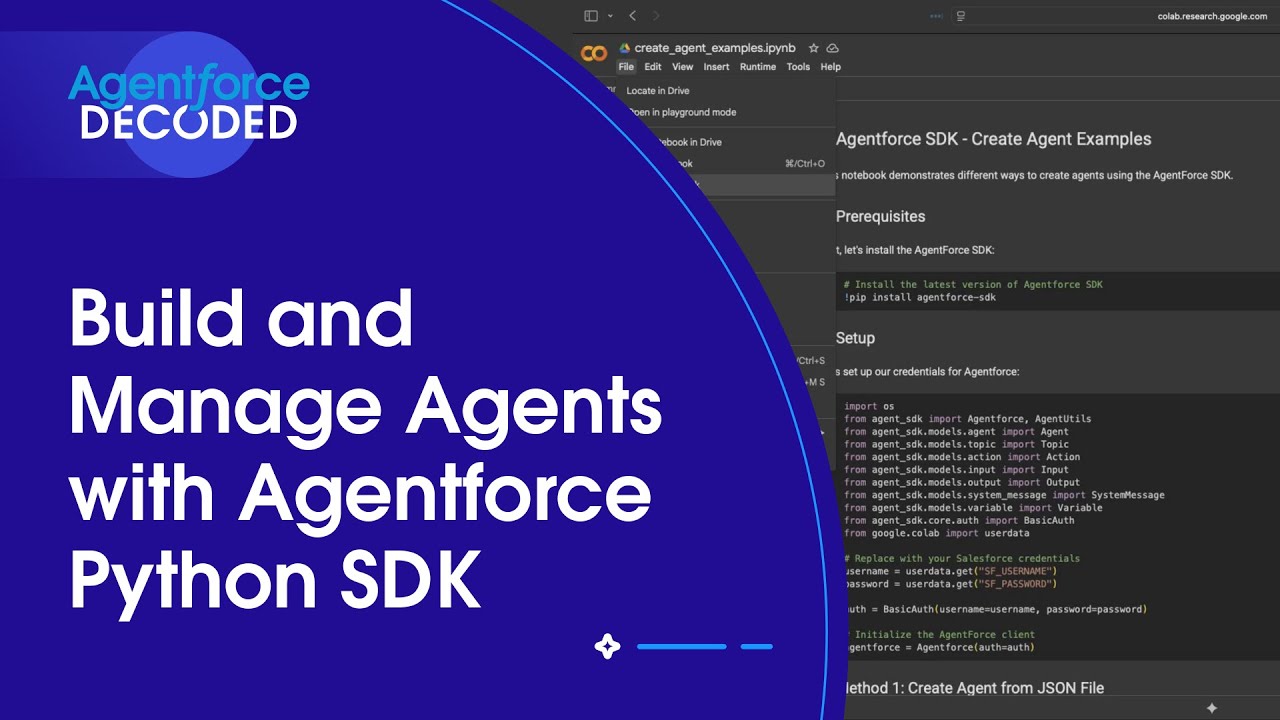Click the "import SystemMessage" code line
The width and height of the screenshot is (1280, 720).
[1004, 495]
